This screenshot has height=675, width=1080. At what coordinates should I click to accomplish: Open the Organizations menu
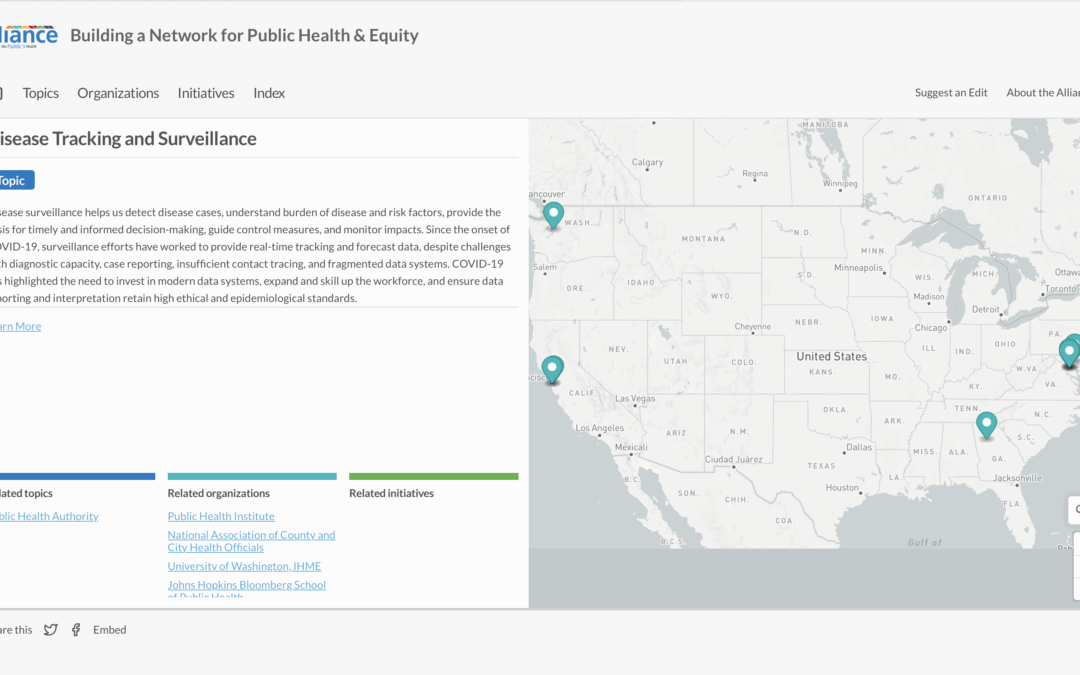[x=118, y=92]
